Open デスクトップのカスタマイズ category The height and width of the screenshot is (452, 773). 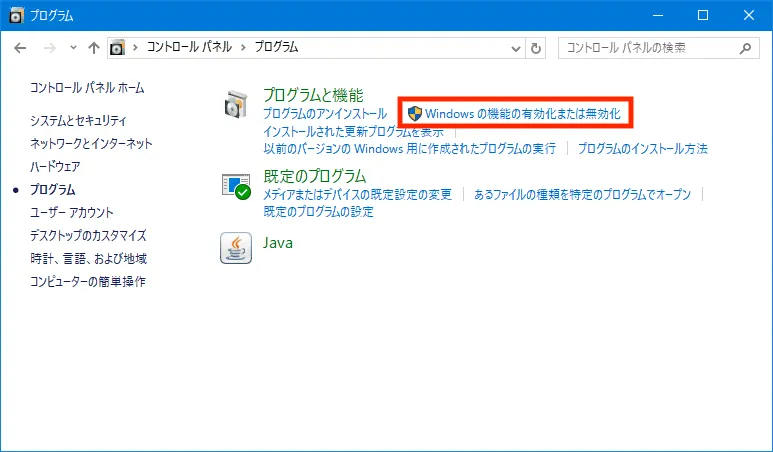(88, 236)
